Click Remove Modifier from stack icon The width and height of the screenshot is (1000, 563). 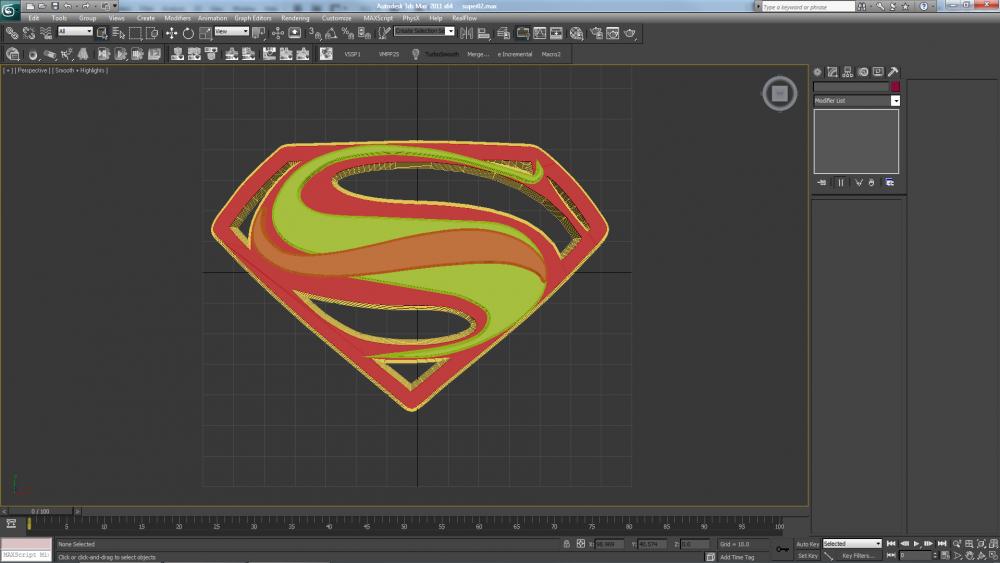[x=871, y=183]
